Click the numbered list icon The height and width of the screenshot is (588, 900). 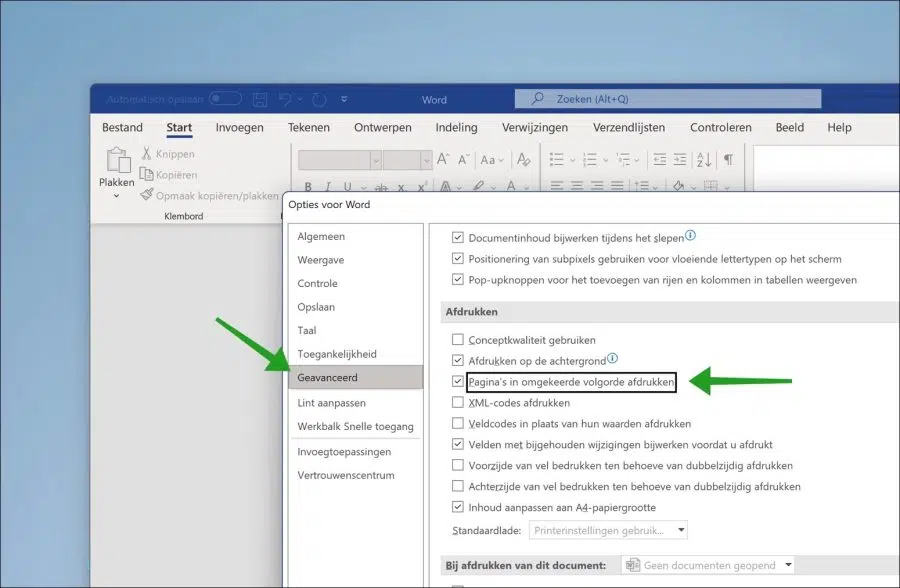[589, 159]
